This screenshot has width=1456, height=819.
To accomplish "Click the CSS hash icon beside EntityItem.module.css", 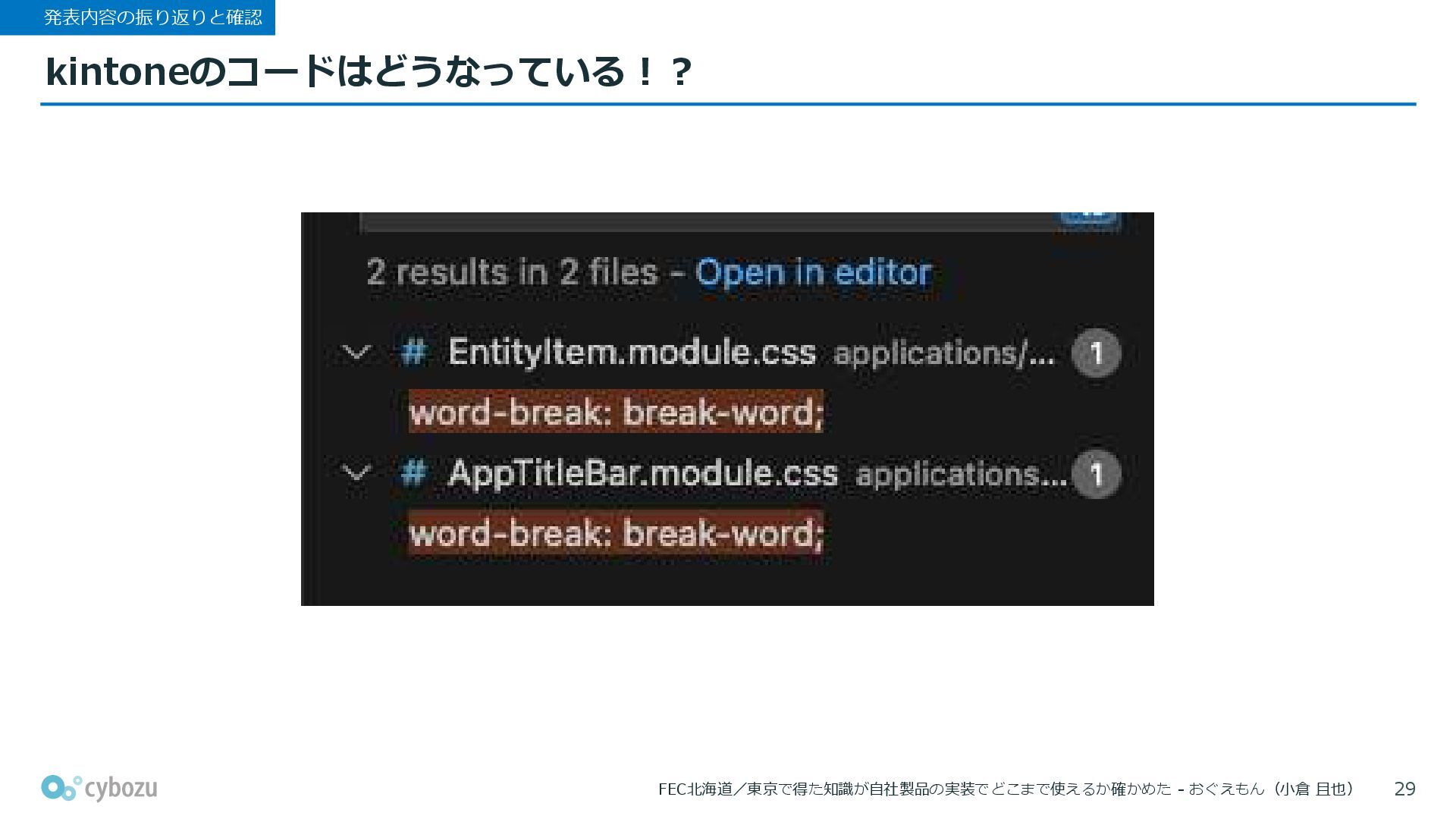I will click(413, 353).
